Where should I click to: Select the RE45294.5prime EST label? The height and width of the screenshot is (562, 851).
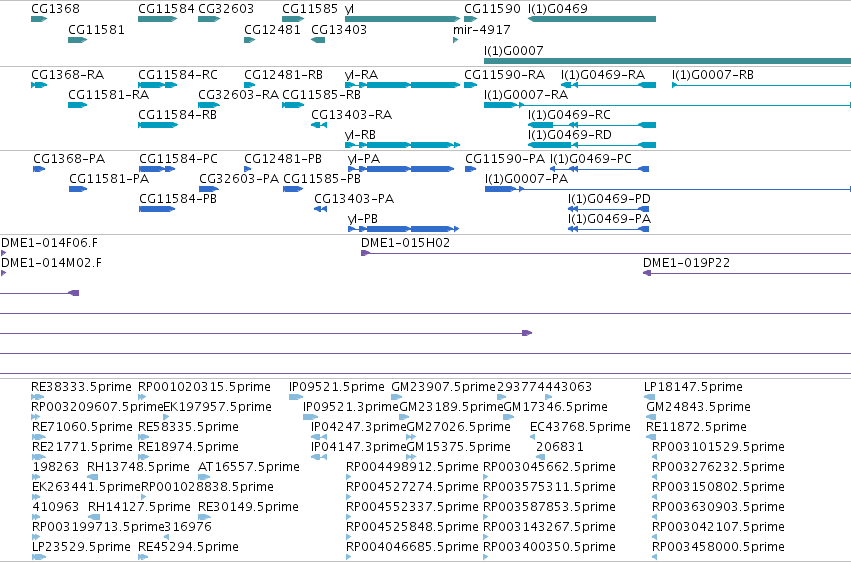pyautogui.click(x=188, y=547)
